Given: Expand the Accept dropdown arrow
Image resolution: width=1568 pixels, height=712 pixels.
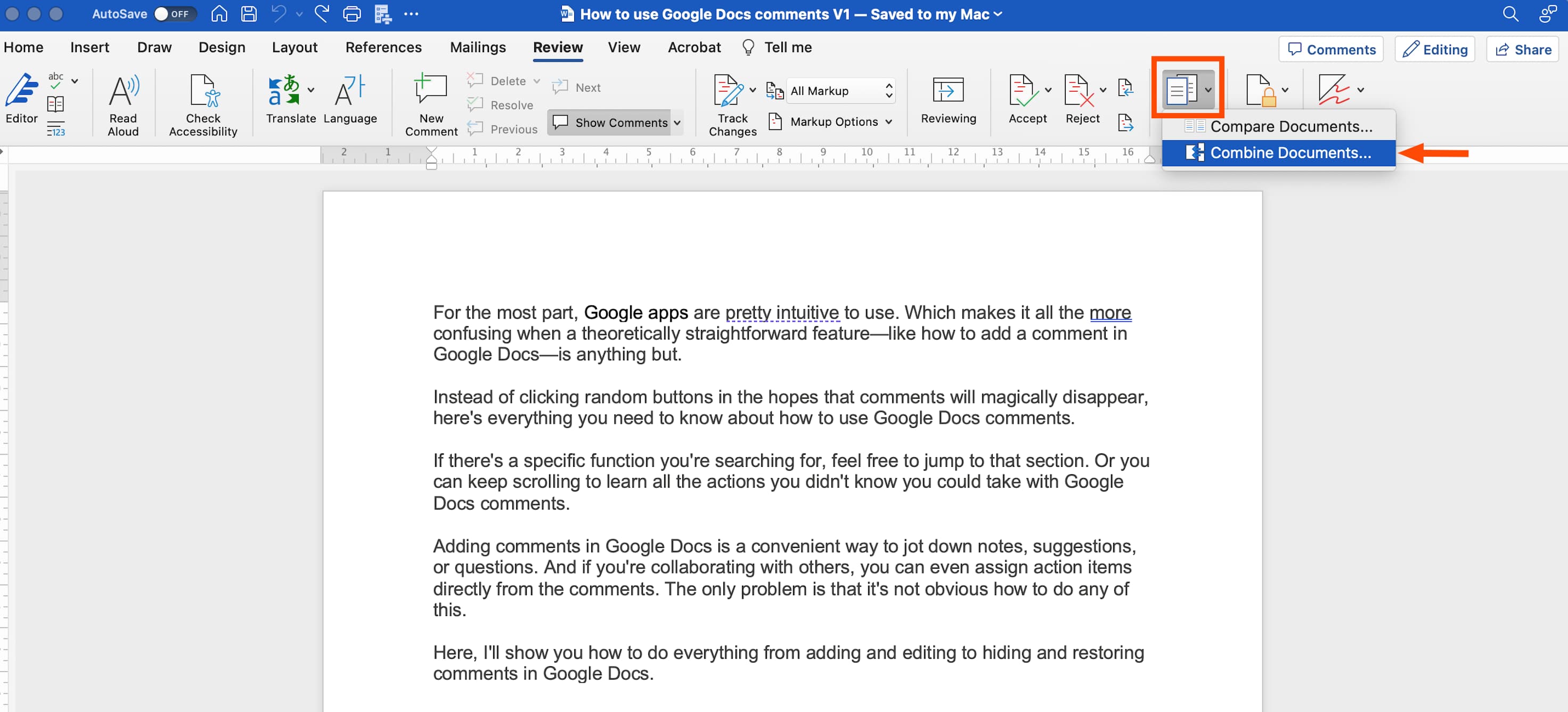Looking at the screenshot, I should click(x=1048, y=90).
